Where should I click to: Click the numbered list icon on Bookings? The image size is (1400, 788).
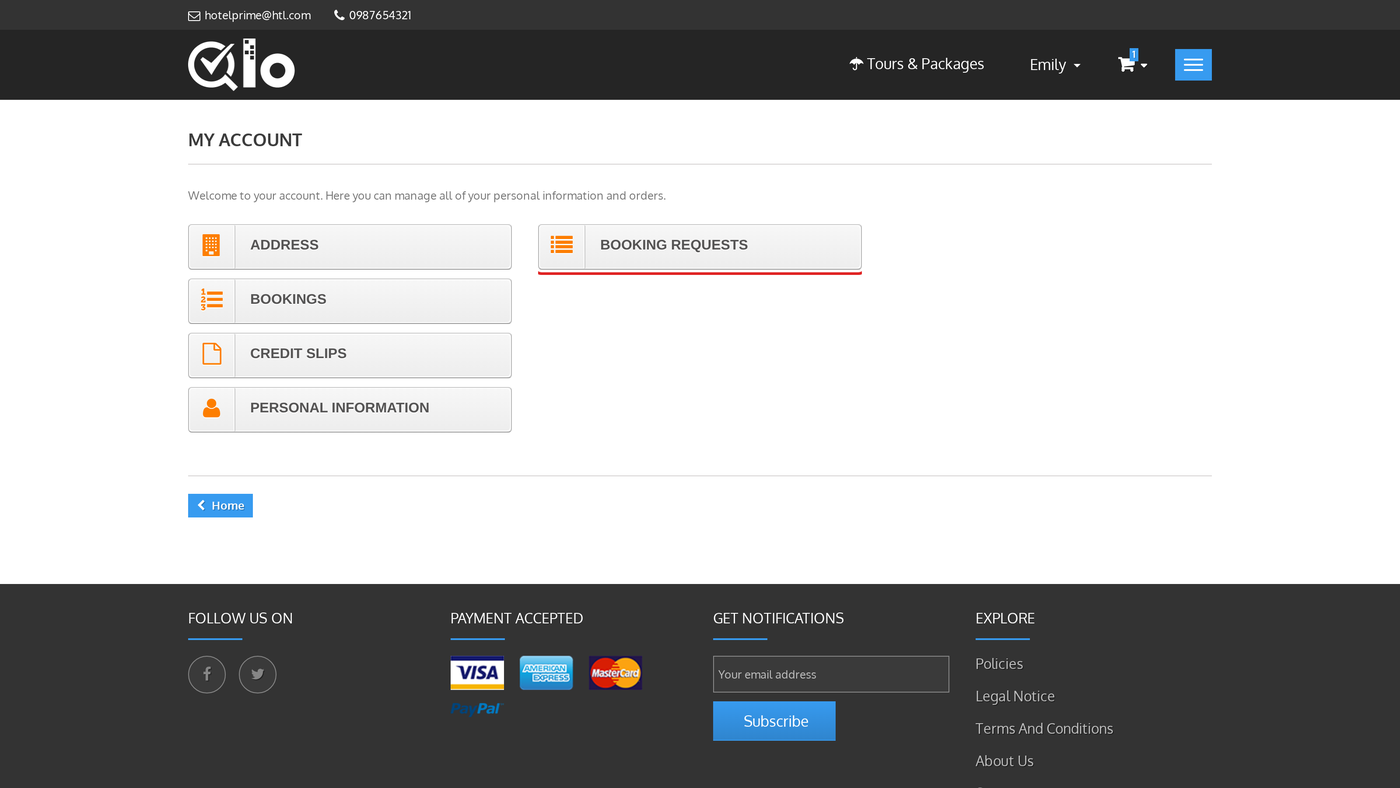click(211, 299)
